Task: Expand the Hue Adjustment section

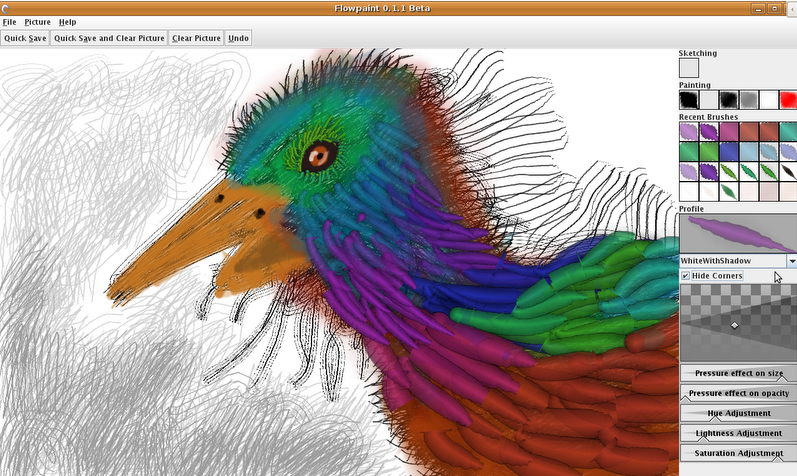Action: pyautogui.click(x=739, y=413)
